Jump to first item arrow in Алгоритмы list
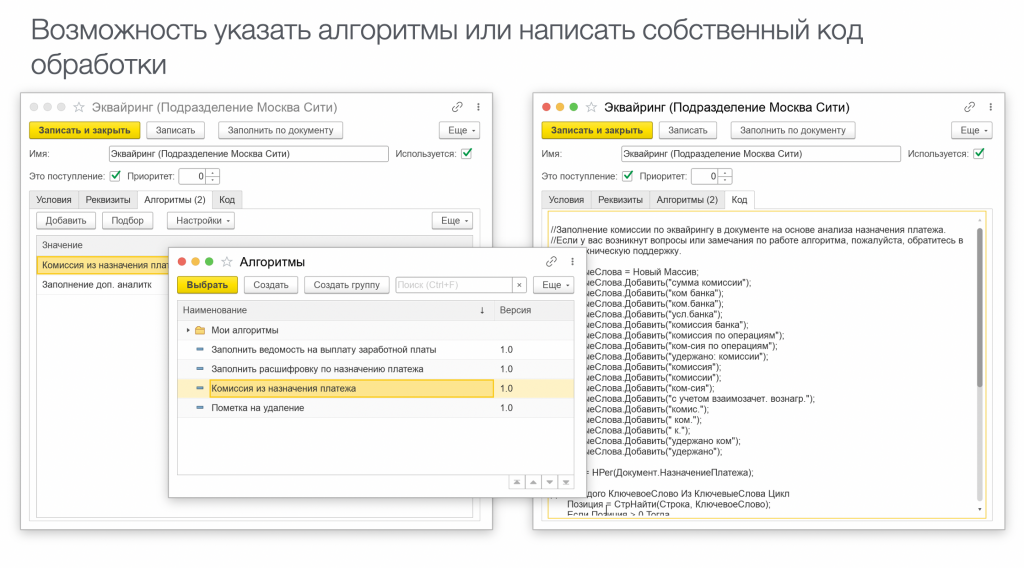This screenshot has width=1024, height=568. click(x=517, y=482)
